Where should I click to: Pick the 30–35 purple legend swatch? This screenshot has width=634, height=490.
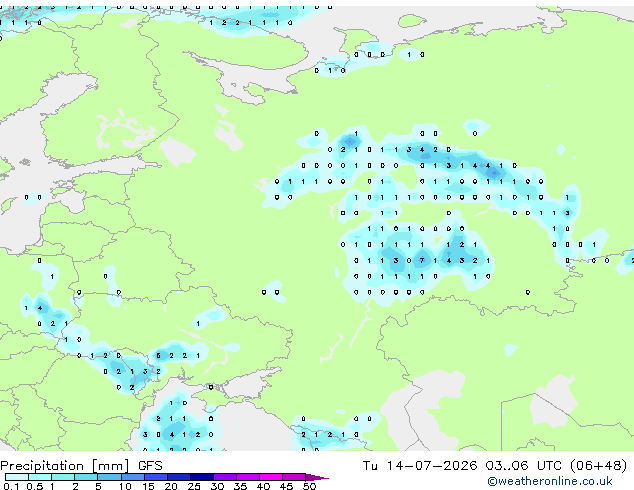225,477
